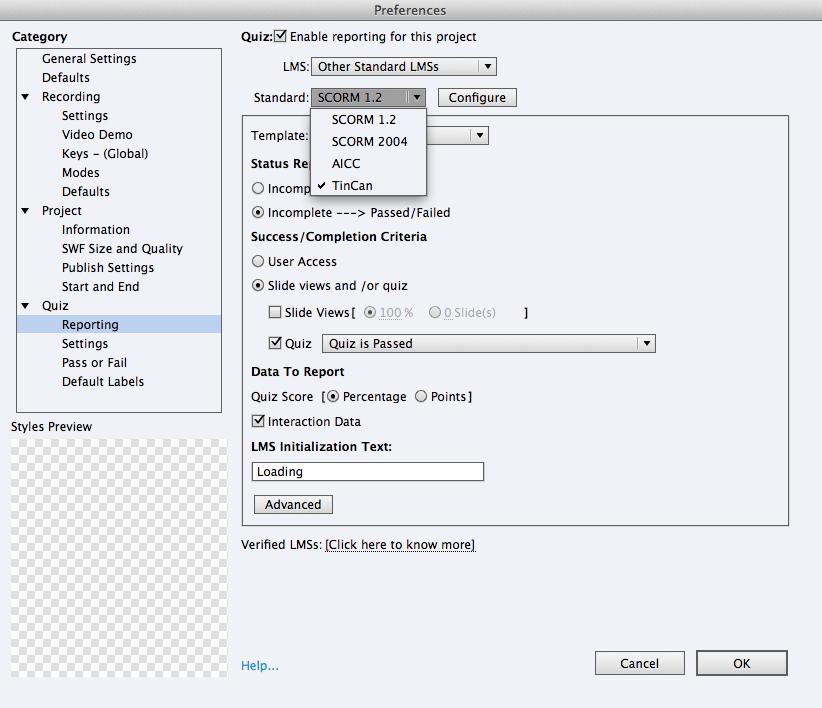822x708 pixels.
Task: Collapse the Quiz category
Action: coord(25,306)
